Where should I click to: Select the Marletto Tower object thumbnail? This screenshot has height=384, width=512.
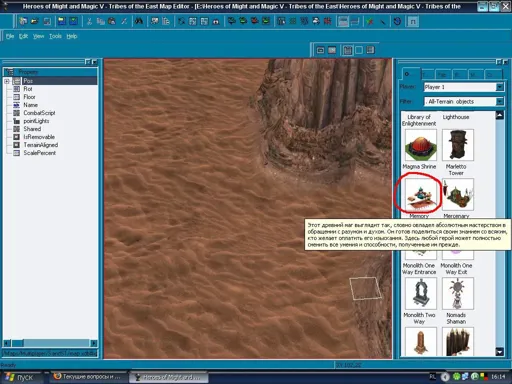[x=457, y=145]
